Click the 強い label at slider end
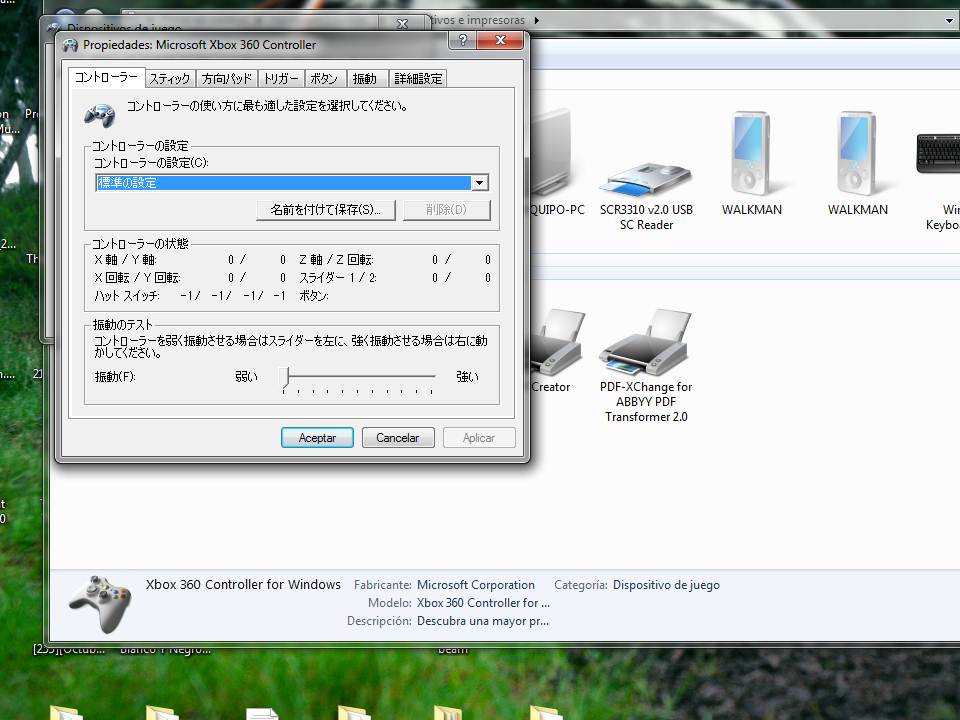The image size is (960, 720). [467, 377]
